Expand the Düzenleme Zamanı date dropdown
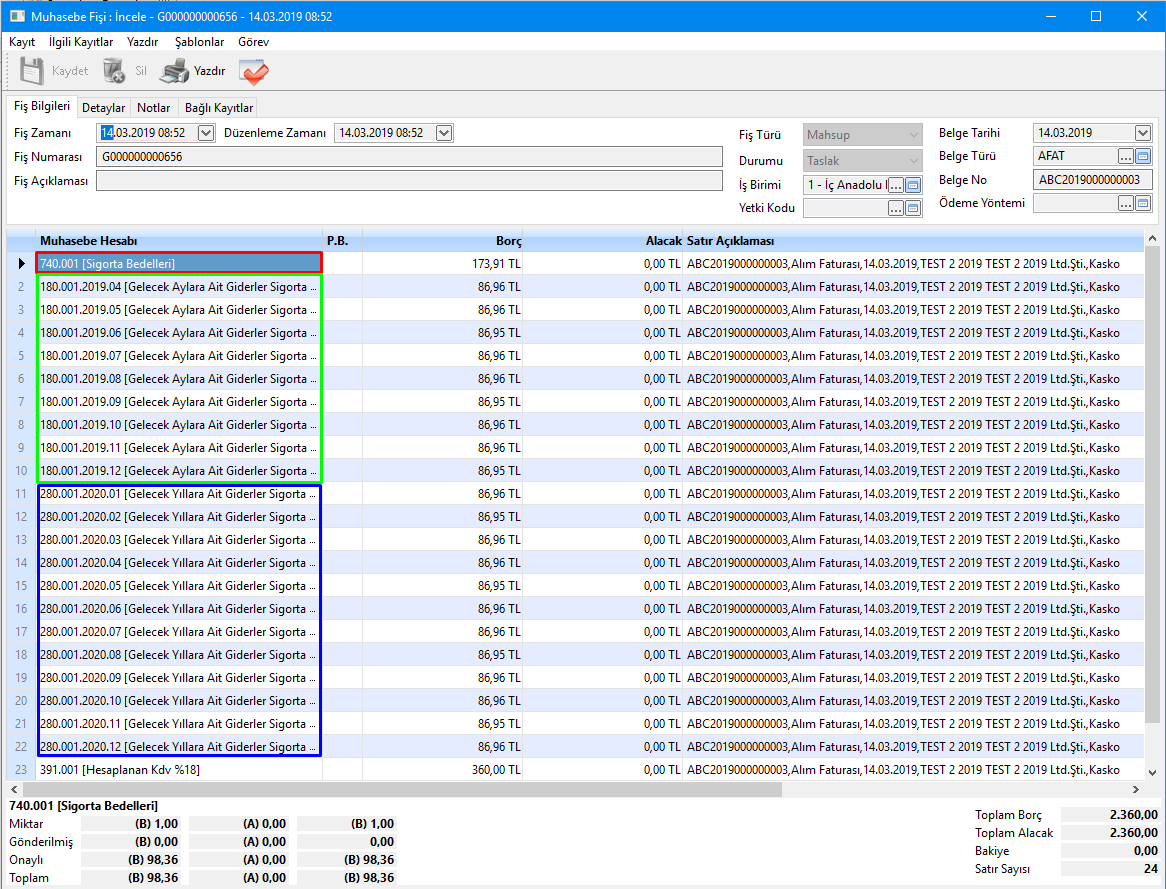This screenshot has height=889, width=1166. pyautogui.click(x=444, y=133)
